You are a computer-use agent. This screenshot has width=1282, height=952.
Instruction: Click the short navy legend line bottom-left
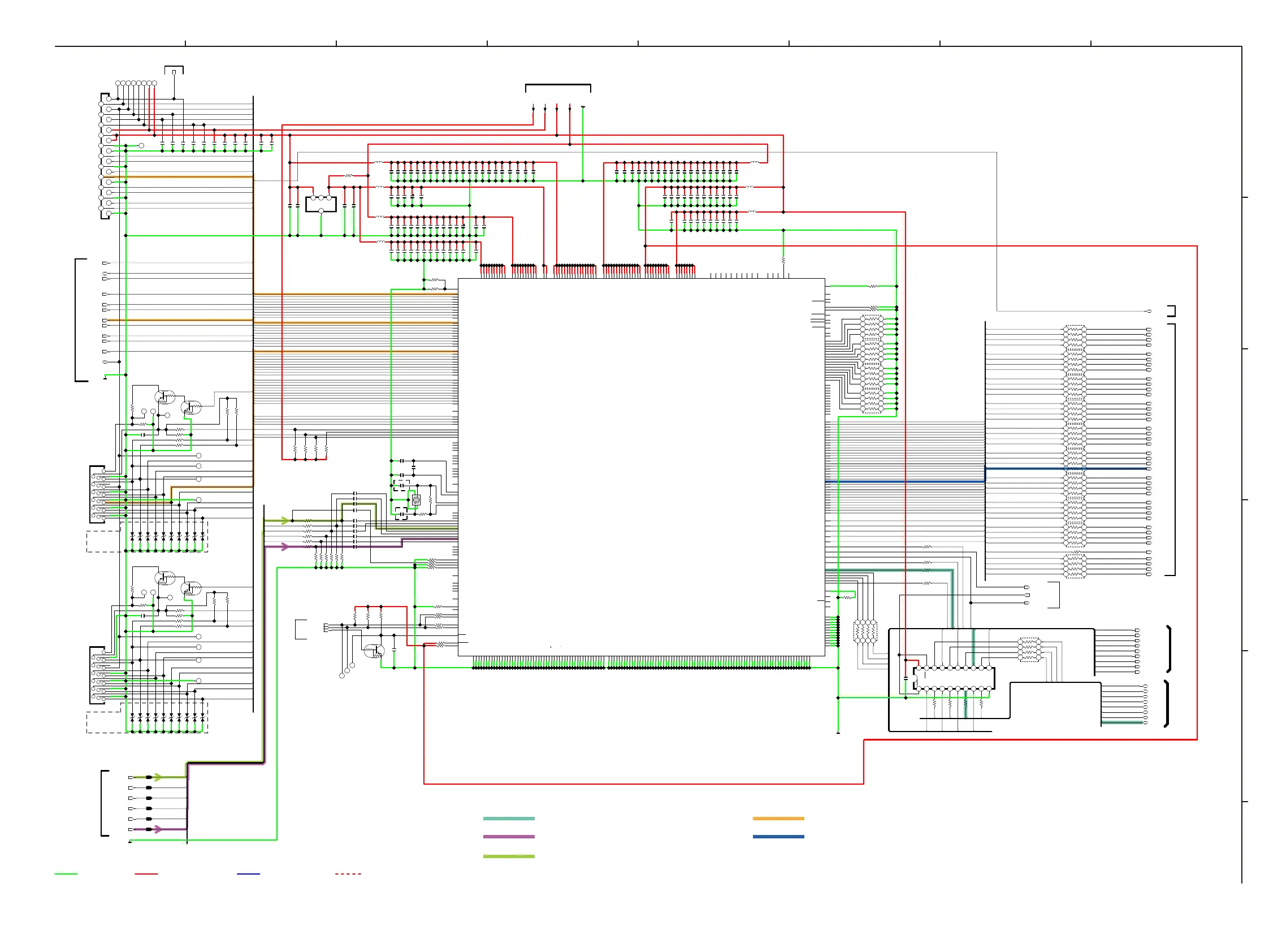[x=248, y=874]
